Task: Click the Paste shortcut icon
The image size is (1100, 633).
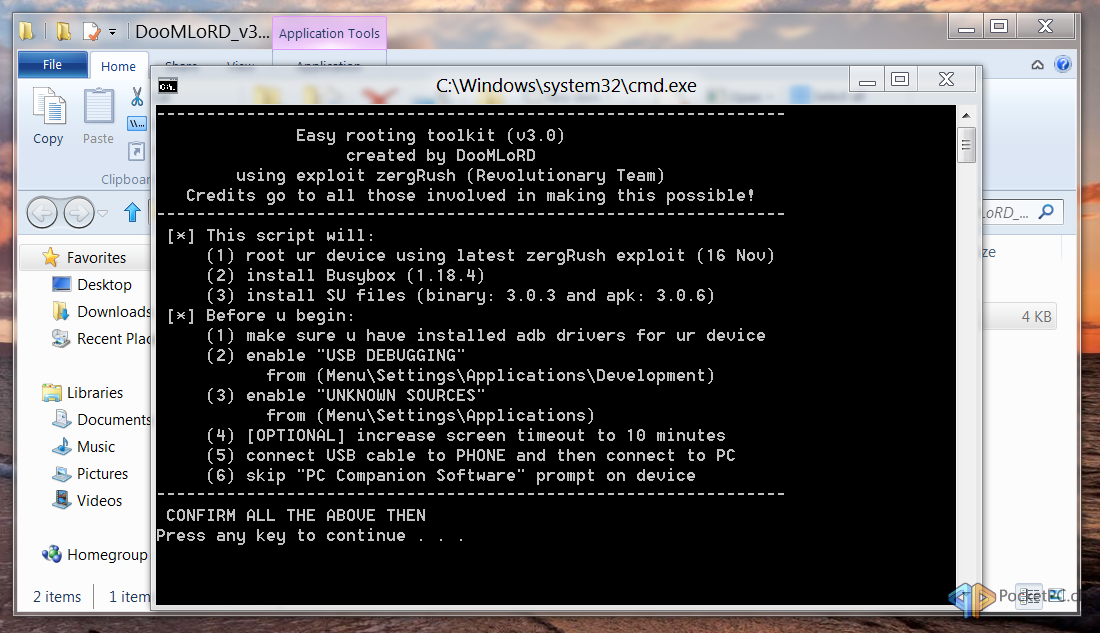Action: [137, 151]
